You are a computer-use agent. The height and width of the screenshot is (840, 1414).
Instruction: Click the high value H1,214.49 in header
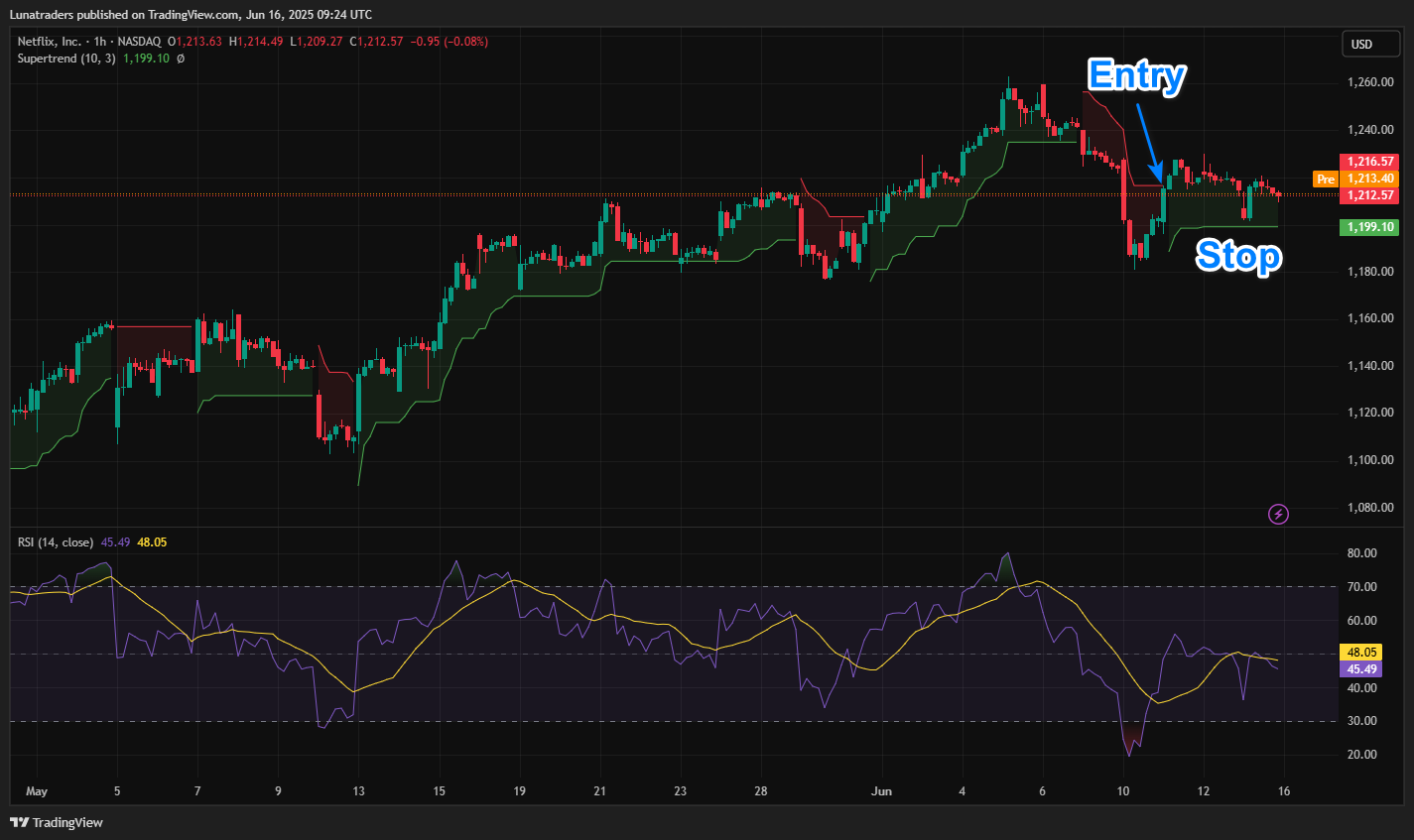click(256, 42)
